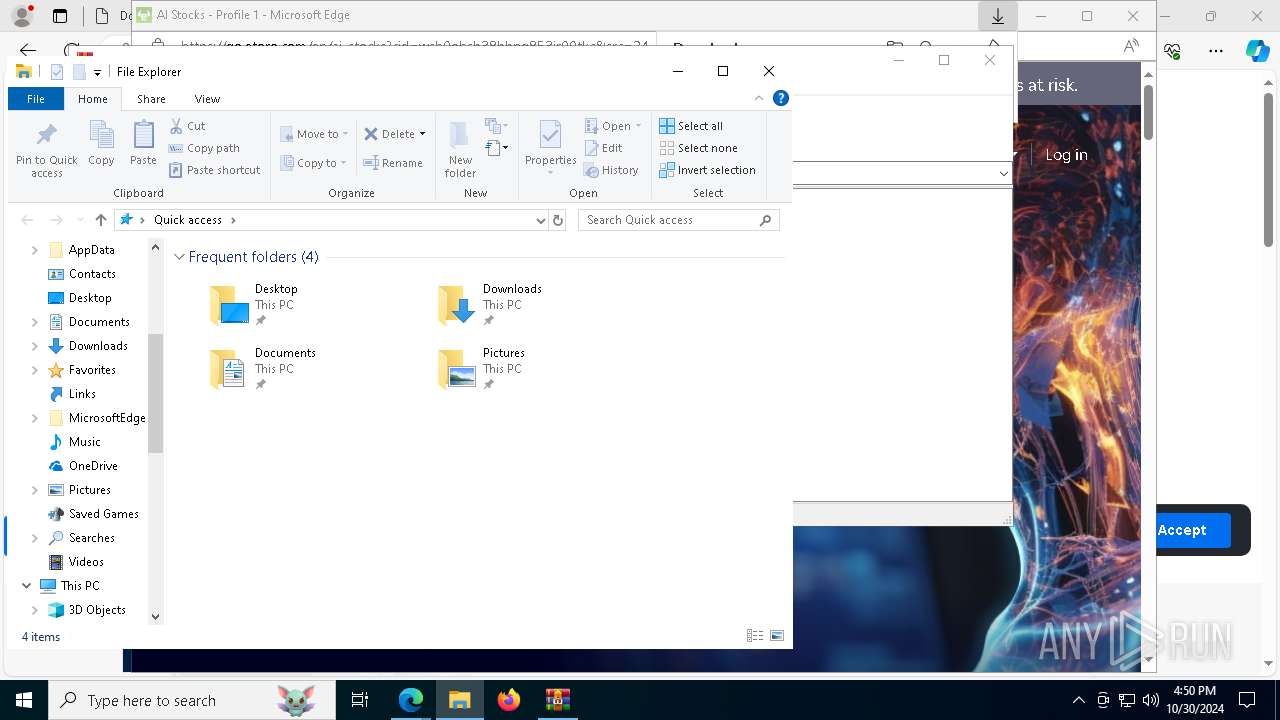
Task: Open the File menu tab
Action: [x=35, y=99]
